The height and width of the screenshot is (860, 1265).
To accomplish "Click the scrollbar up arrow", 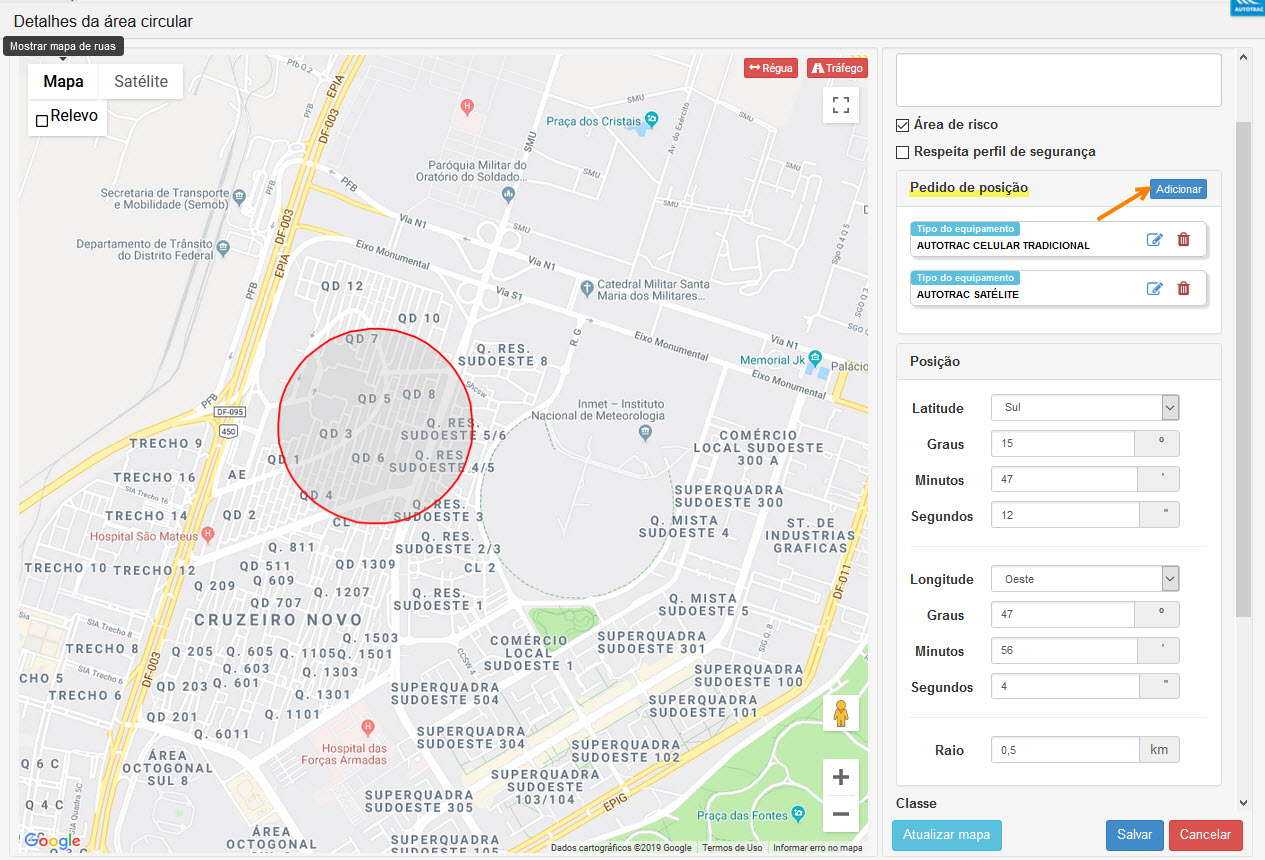I will pyautogui.click(x=1243, y=57).
